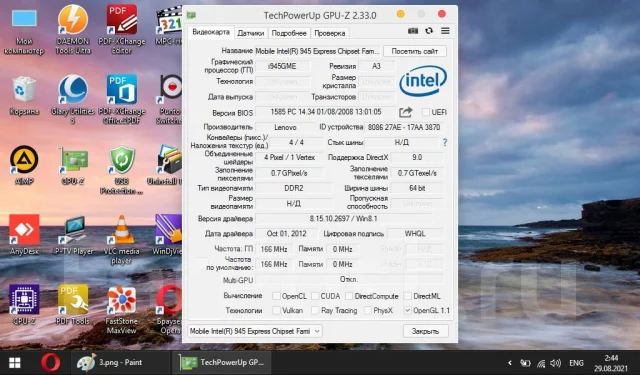Toggle the Ray Tracing checkbox

pos(315,311)
